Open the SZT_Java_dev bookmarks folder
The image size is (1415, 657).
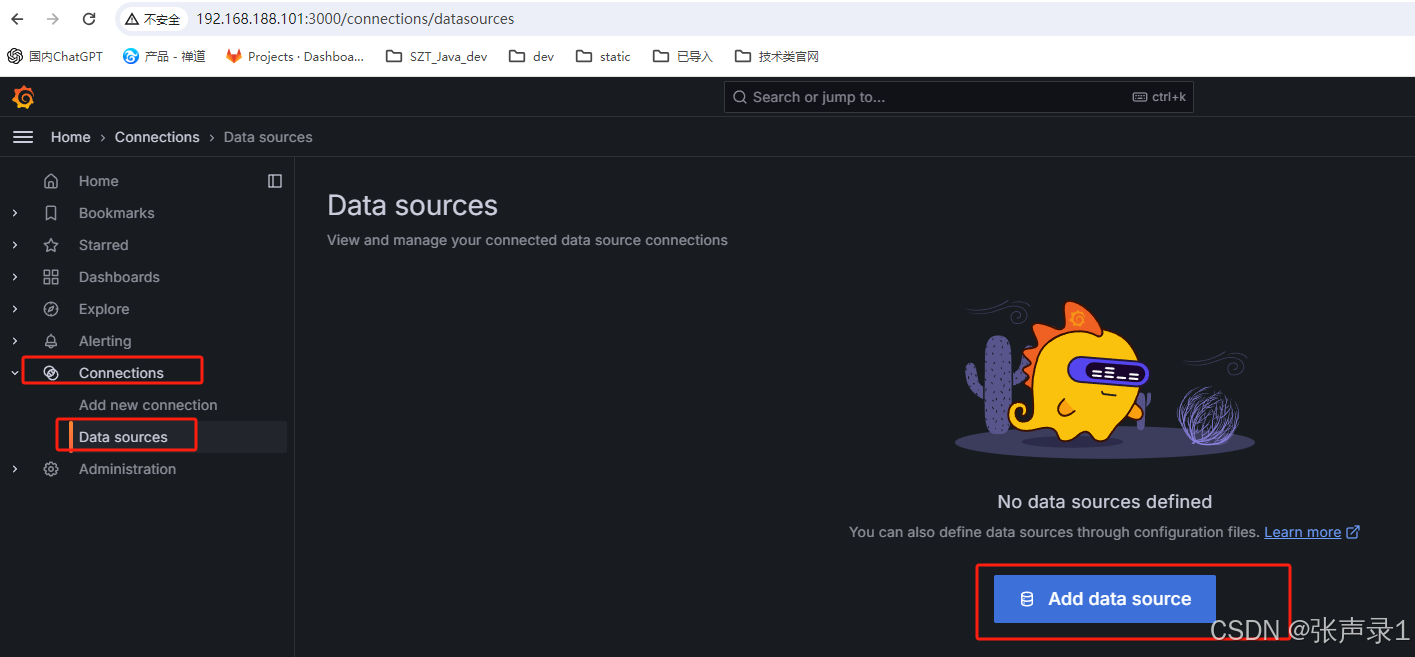[x=437, y=57]
